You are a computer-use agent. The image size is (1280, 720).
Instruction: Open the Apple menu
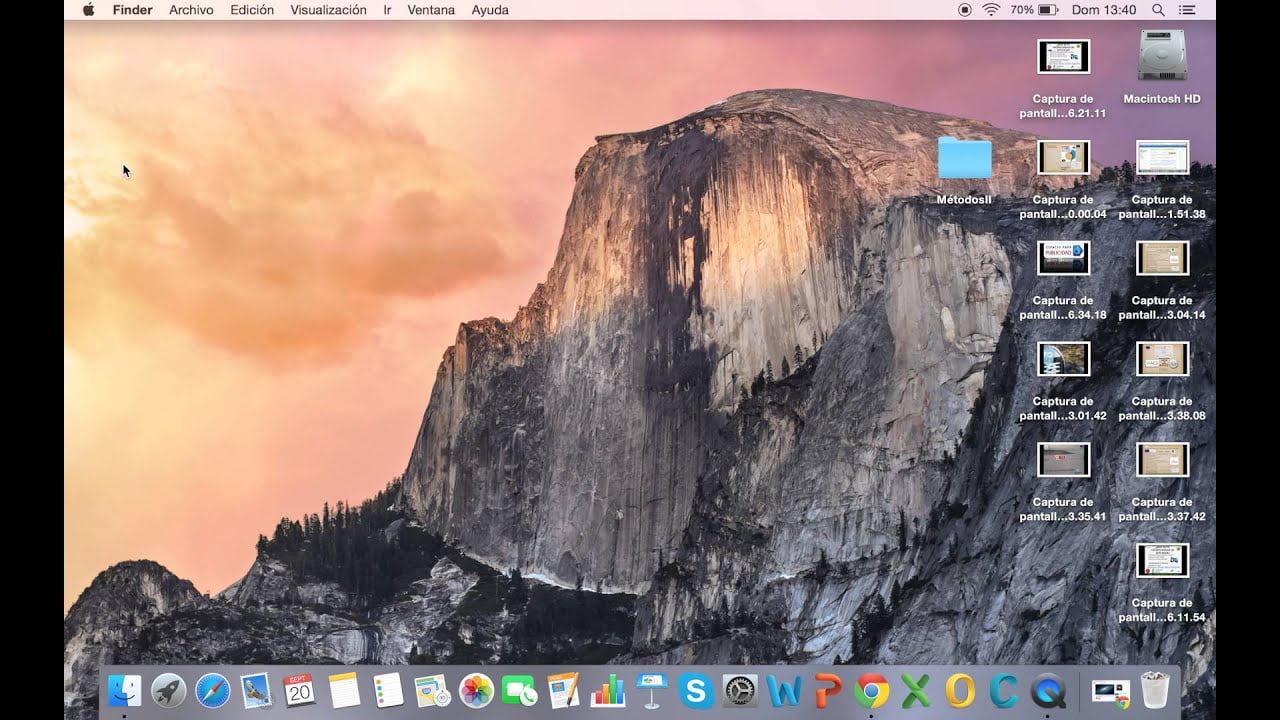pos(88,10)
